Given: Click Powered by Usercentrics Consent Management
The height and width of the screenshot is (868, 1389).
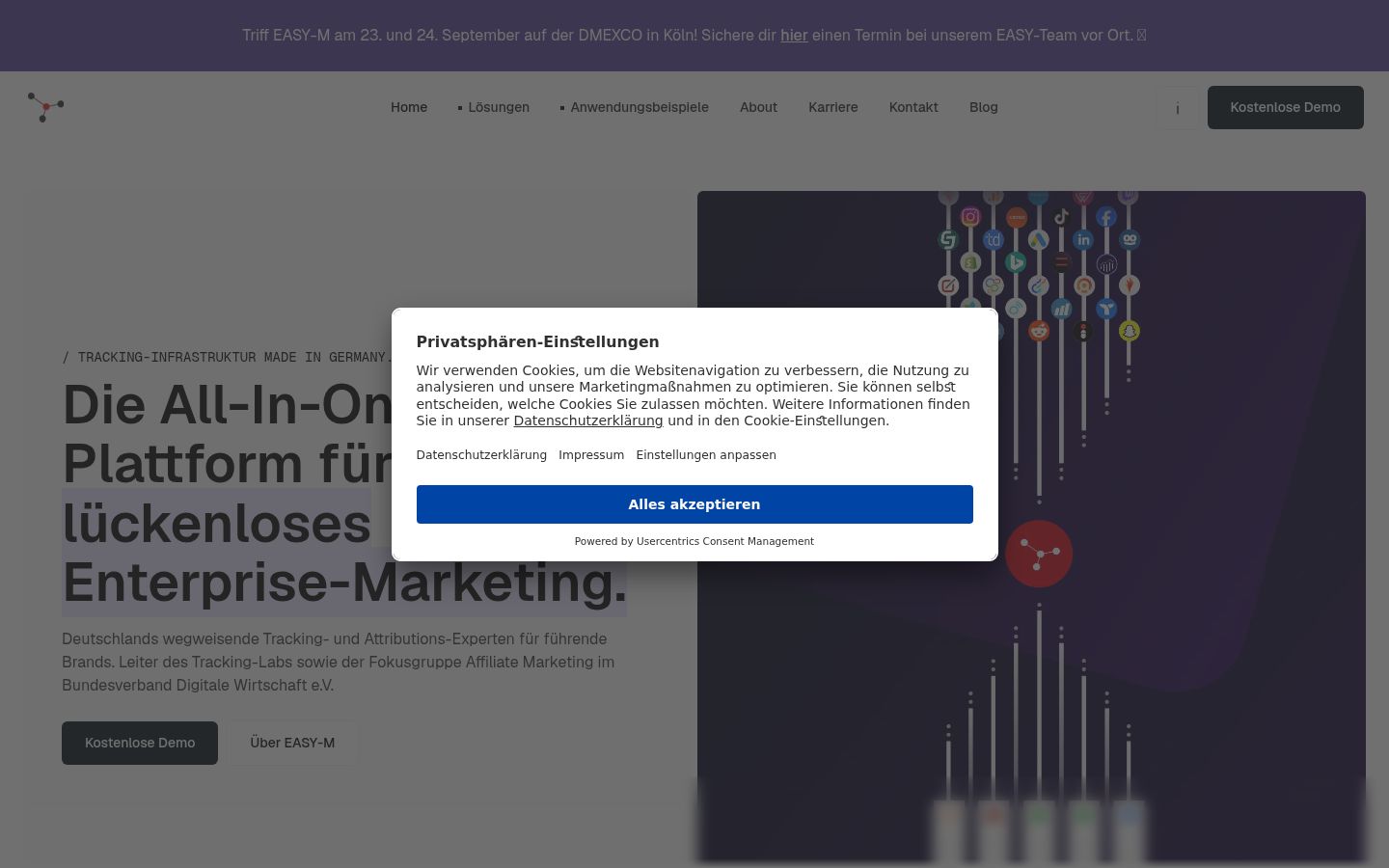Looking at the screenshot, I should point(694,541).
